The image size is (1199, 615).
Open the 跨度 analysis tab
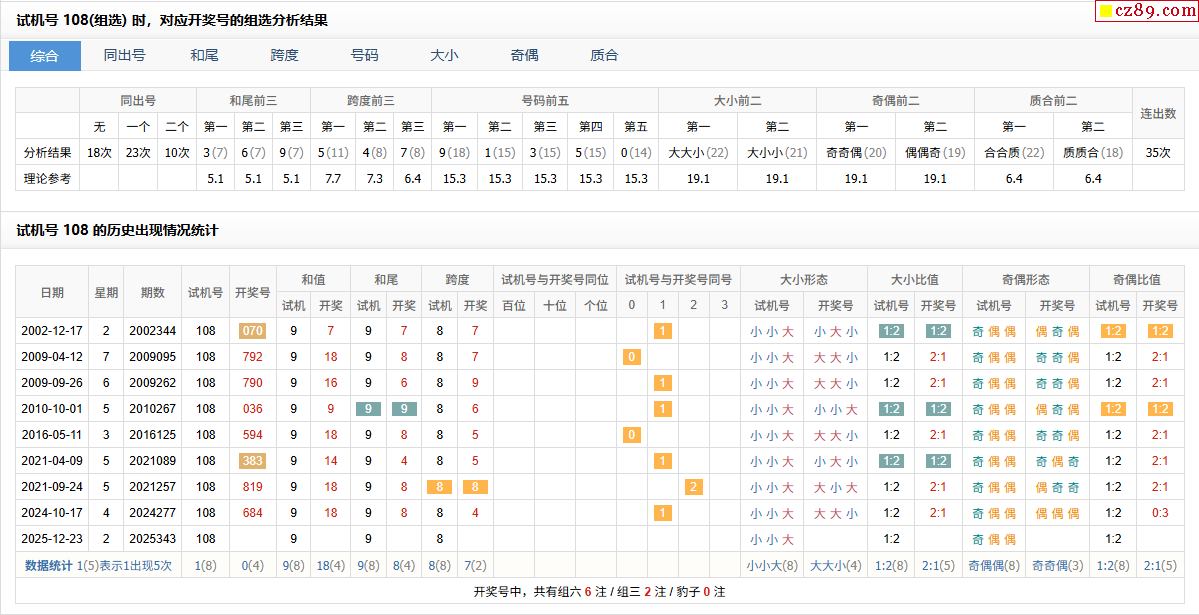tap(284, 56)
